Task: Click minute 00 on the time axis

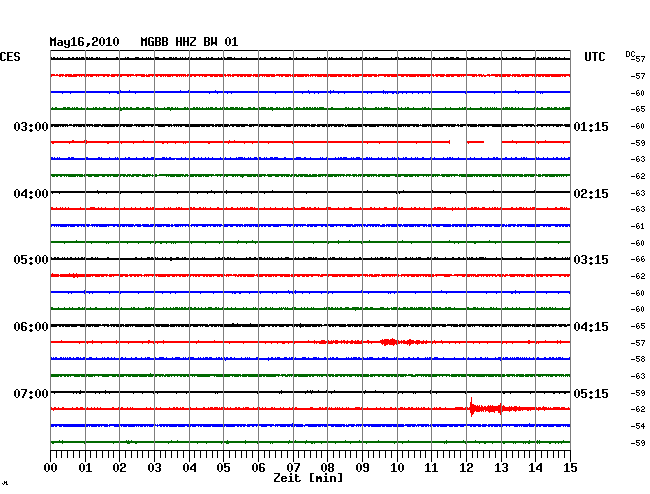Action: coord(51,467)
